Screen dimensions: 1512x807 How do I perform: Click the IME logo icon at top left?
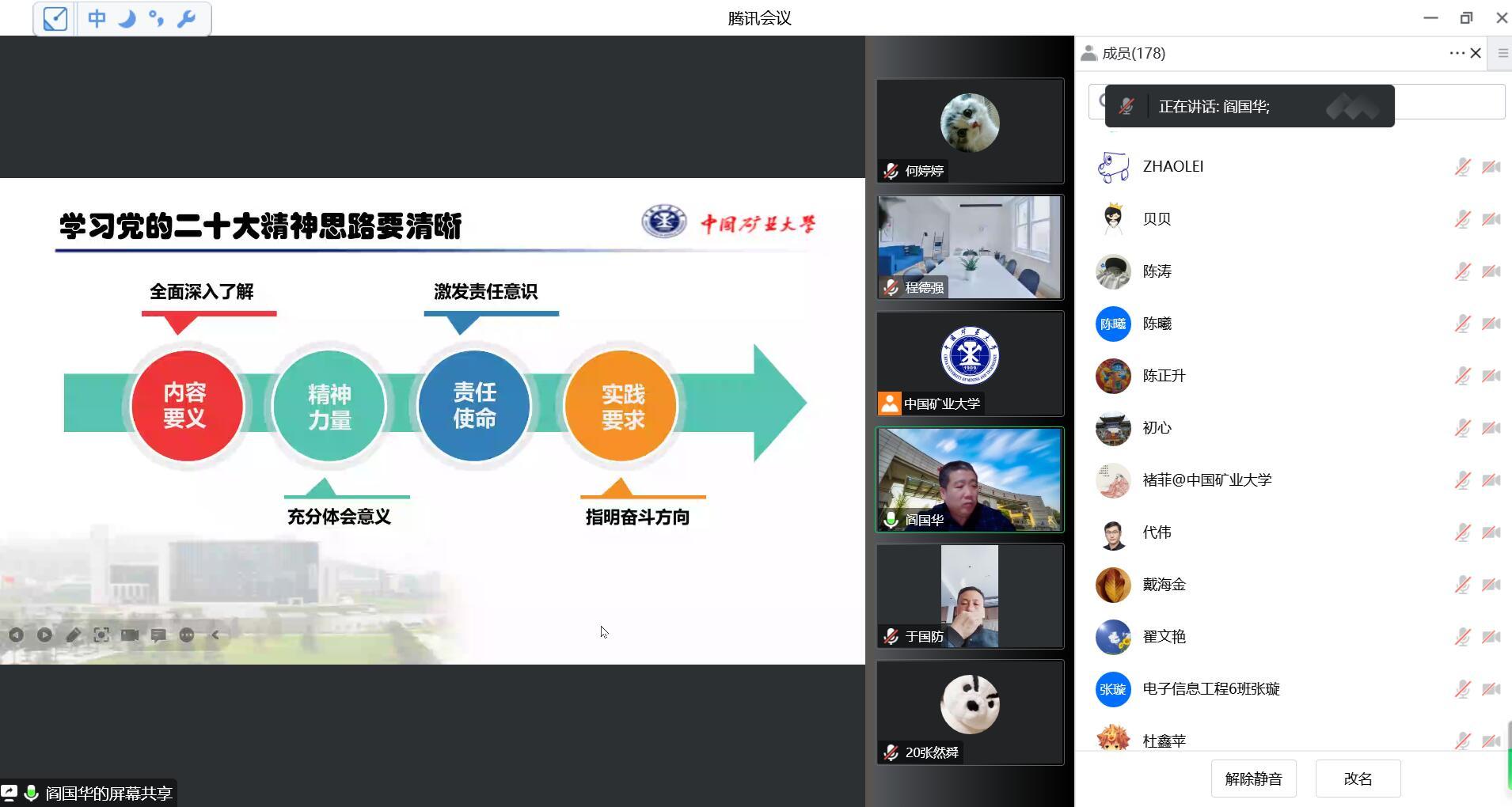(x=55, y=18)
